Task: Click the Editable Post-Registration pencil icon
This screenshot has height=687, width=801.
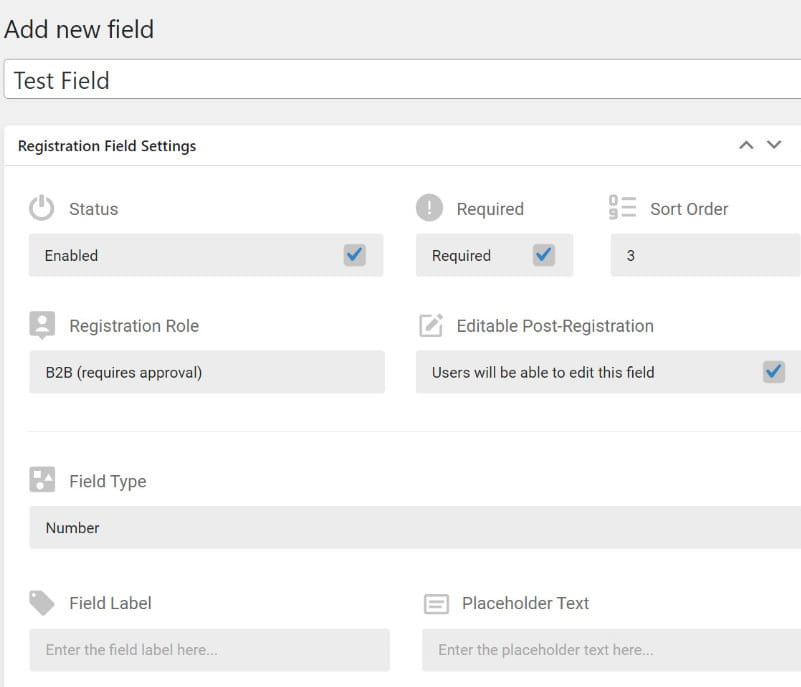Action: [430, 325]
